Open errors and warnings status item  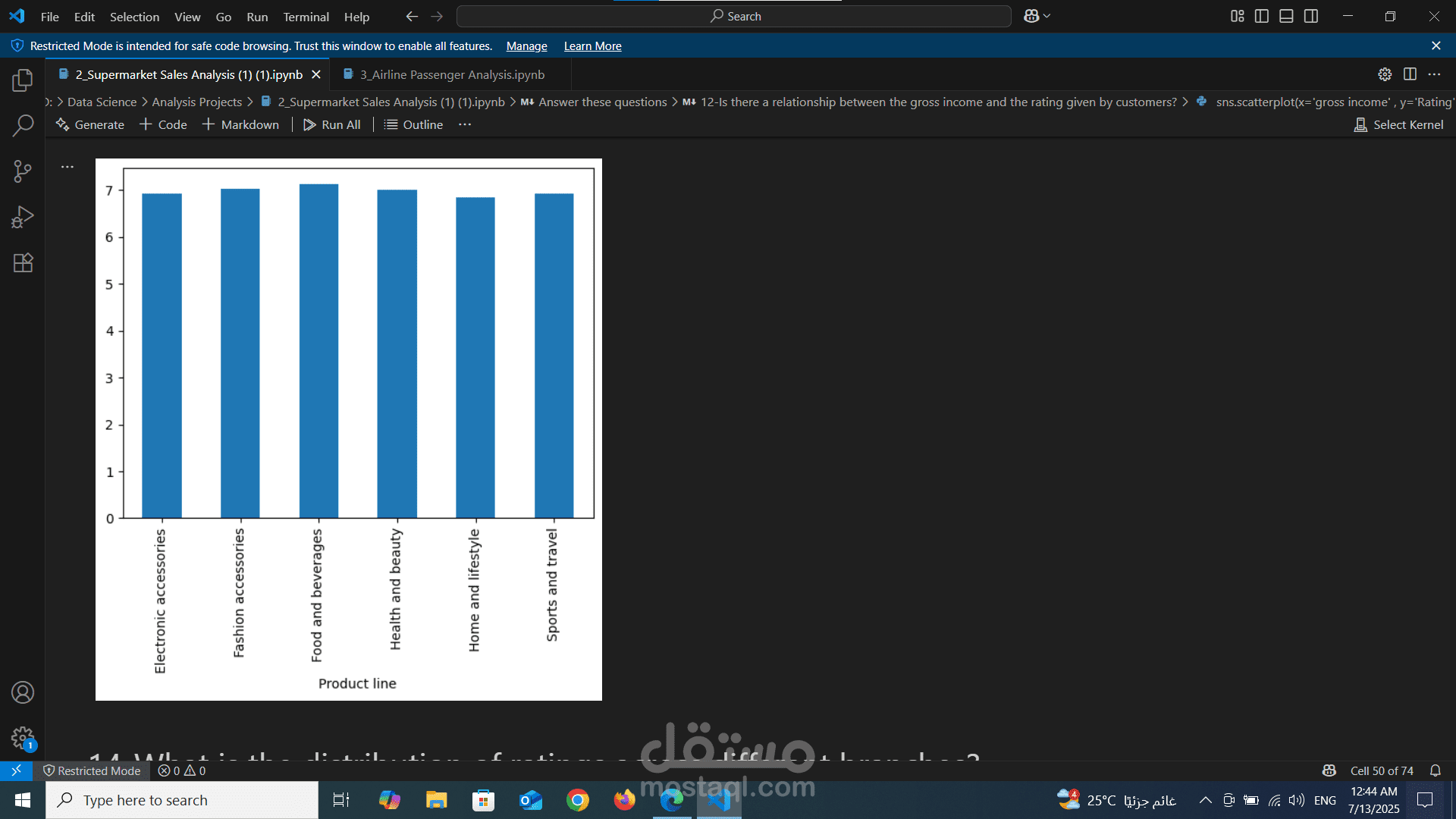tap(182, 770)
